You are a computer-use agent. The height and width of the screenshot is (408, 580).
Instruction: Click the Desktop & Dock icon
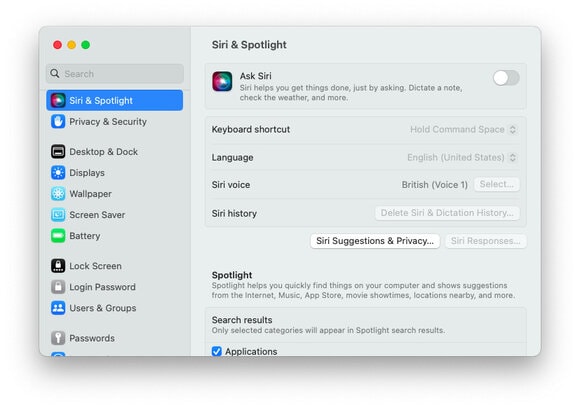58,152
